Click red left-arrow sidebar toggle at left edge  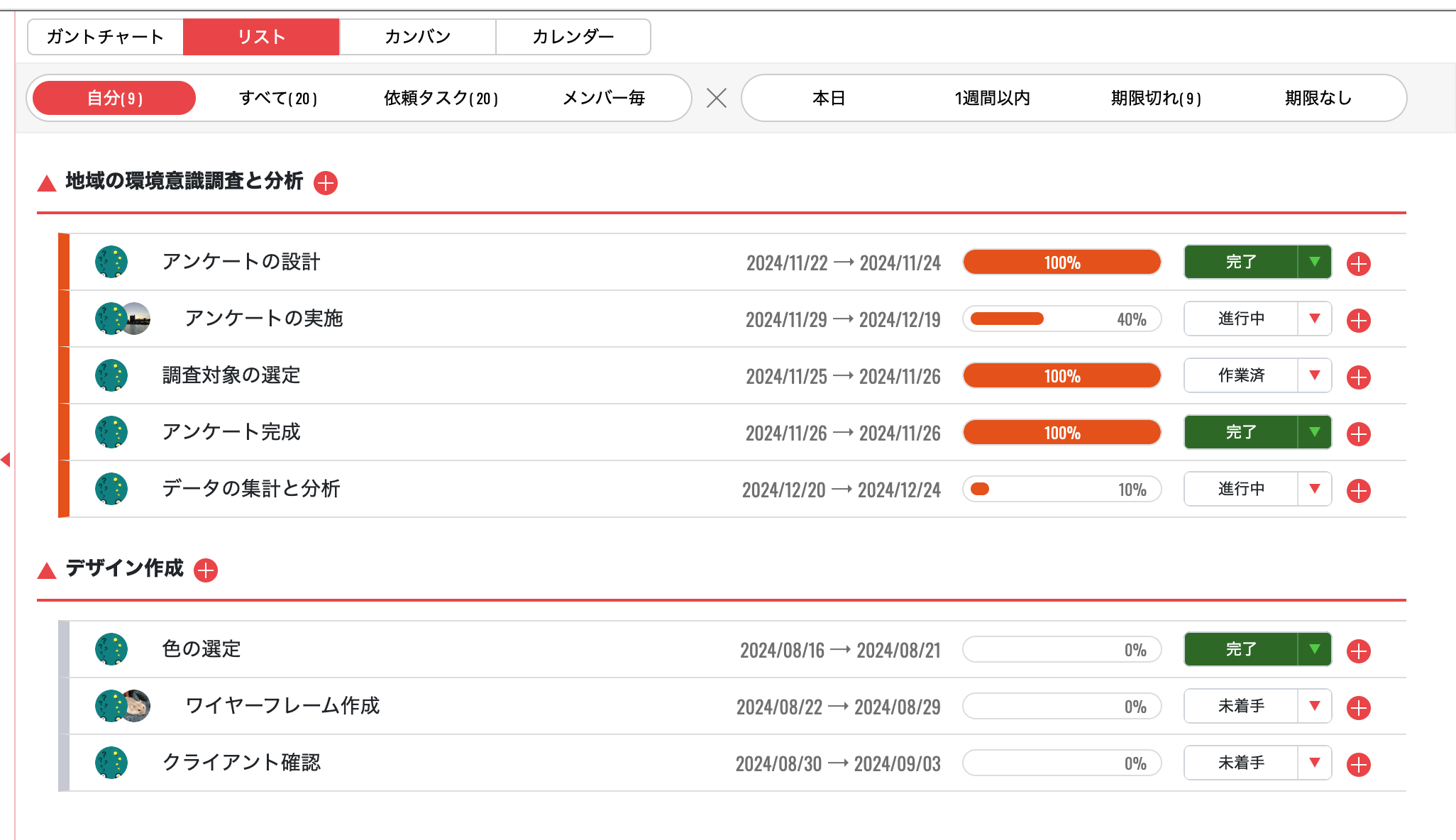[6, 460]
